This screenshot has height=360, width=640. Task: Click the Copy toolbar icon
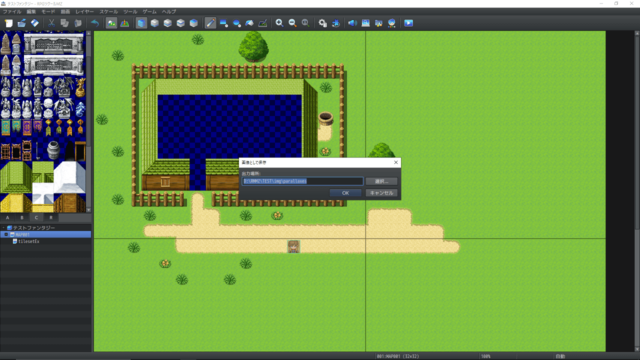64,23
